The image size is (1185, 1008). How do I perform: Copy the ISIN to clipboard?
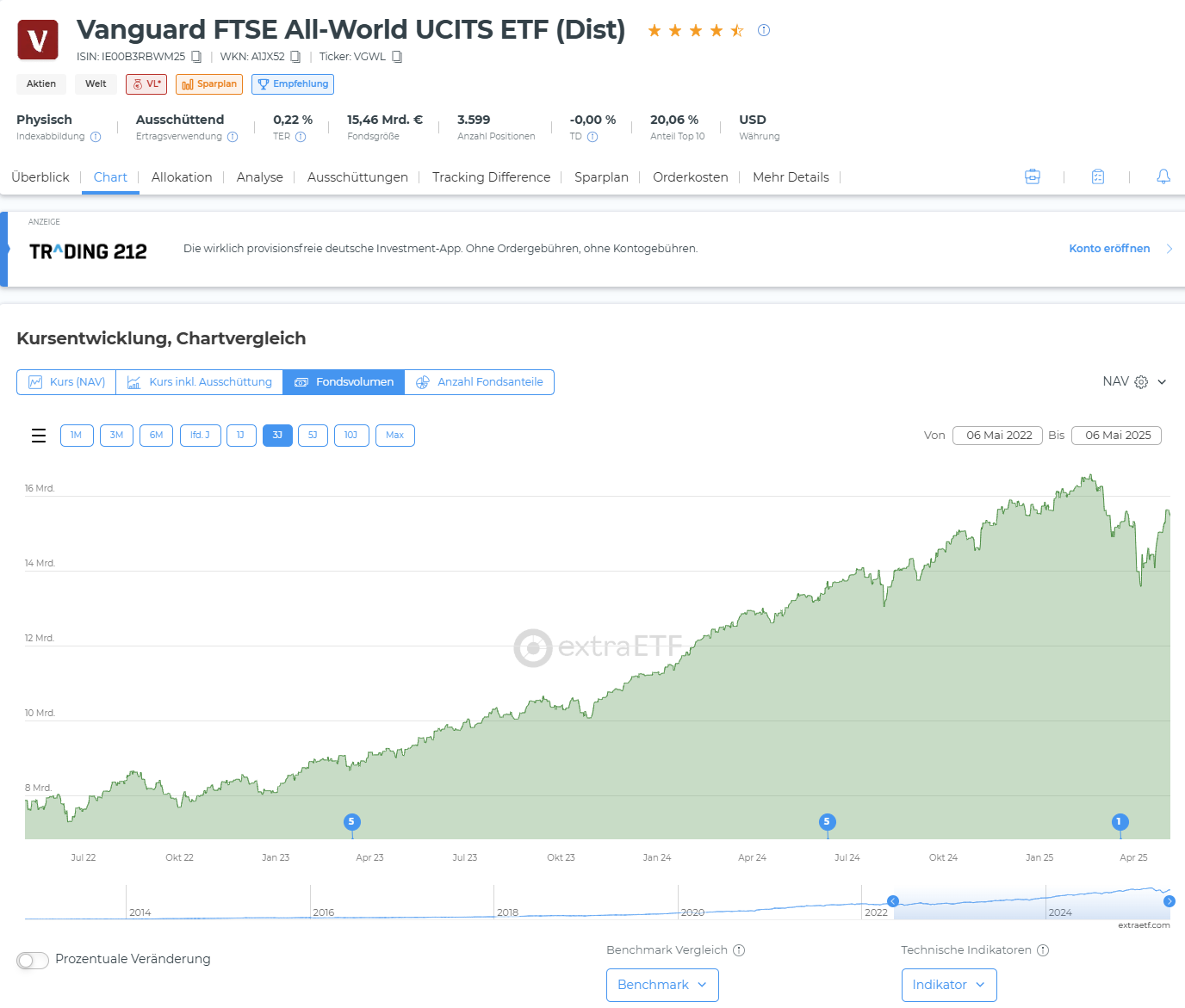point(196,57)
